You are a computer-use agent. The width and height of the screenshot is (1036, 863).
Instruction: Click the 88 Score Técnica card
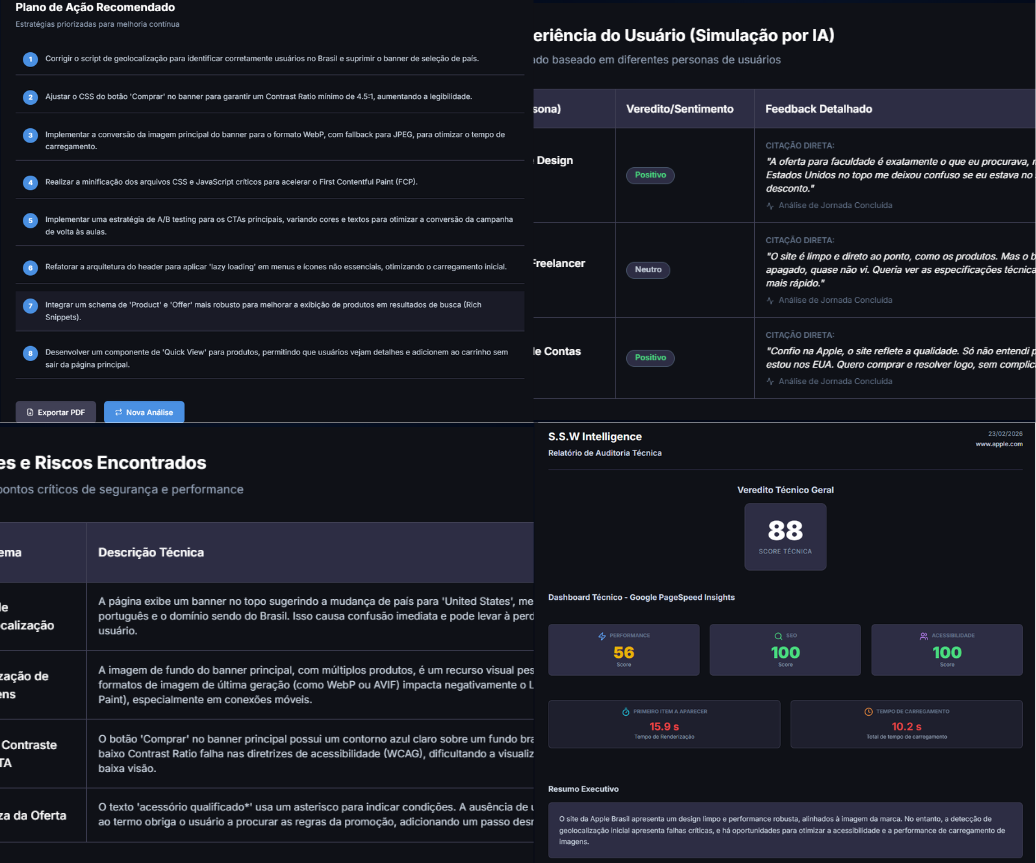pyautogui.click(x=785, y=536)
